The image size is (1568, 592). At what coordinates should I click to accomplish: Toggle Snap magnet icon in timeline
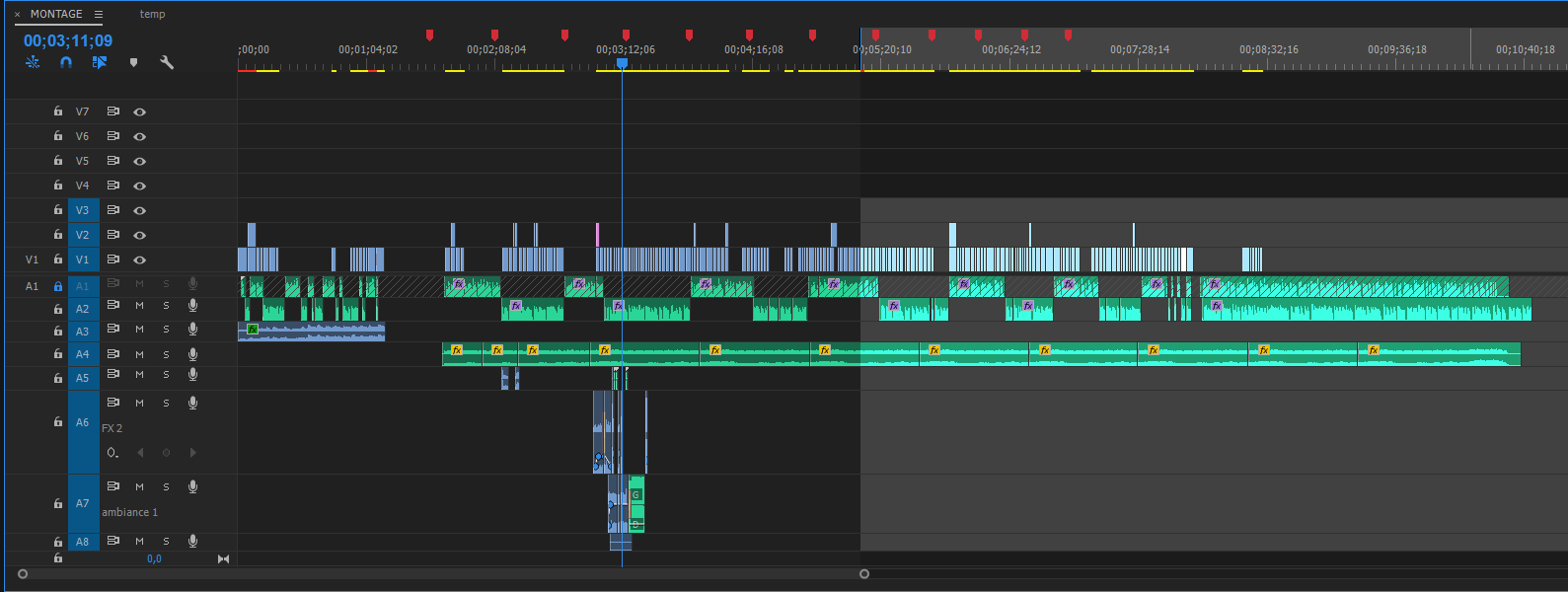pyautogui.click(x=66, y=62)
